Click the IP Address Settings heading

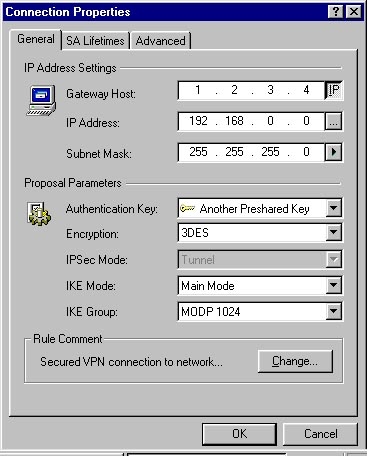click(70, 68)
